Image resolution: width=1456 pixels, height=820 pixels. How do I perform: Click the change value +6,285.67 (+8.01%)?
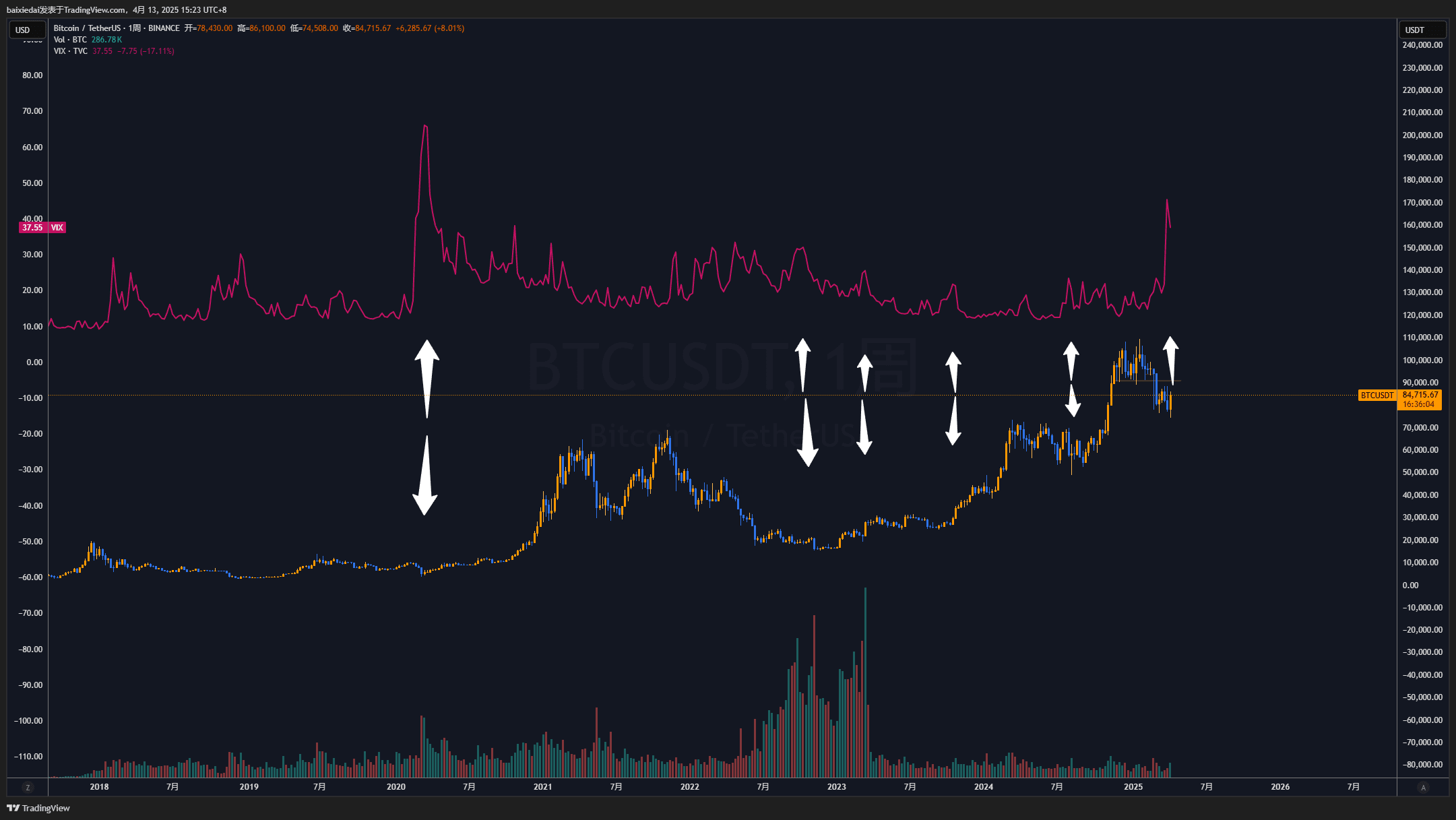(x=430, y=28)
